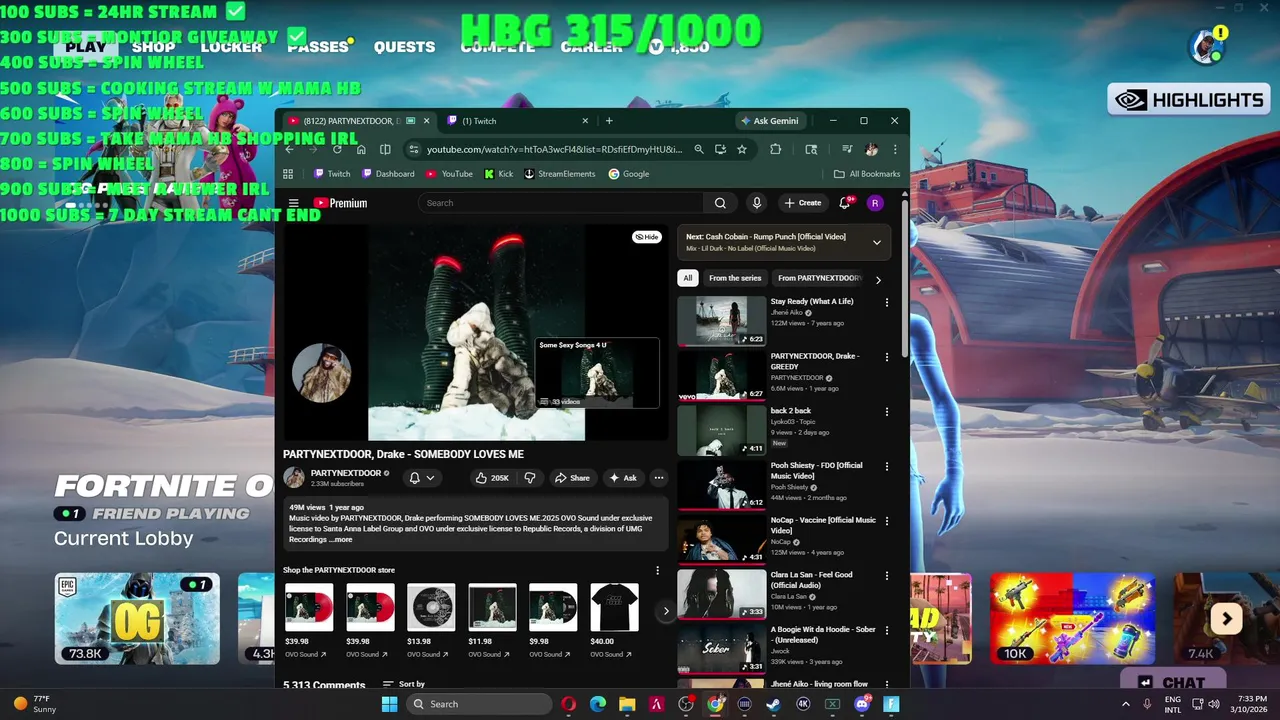This screenshot has width=1280, height=720.
Task: Switch to the (1) Twitch tab
Action: pyautogui.click(x=515, y=121)
